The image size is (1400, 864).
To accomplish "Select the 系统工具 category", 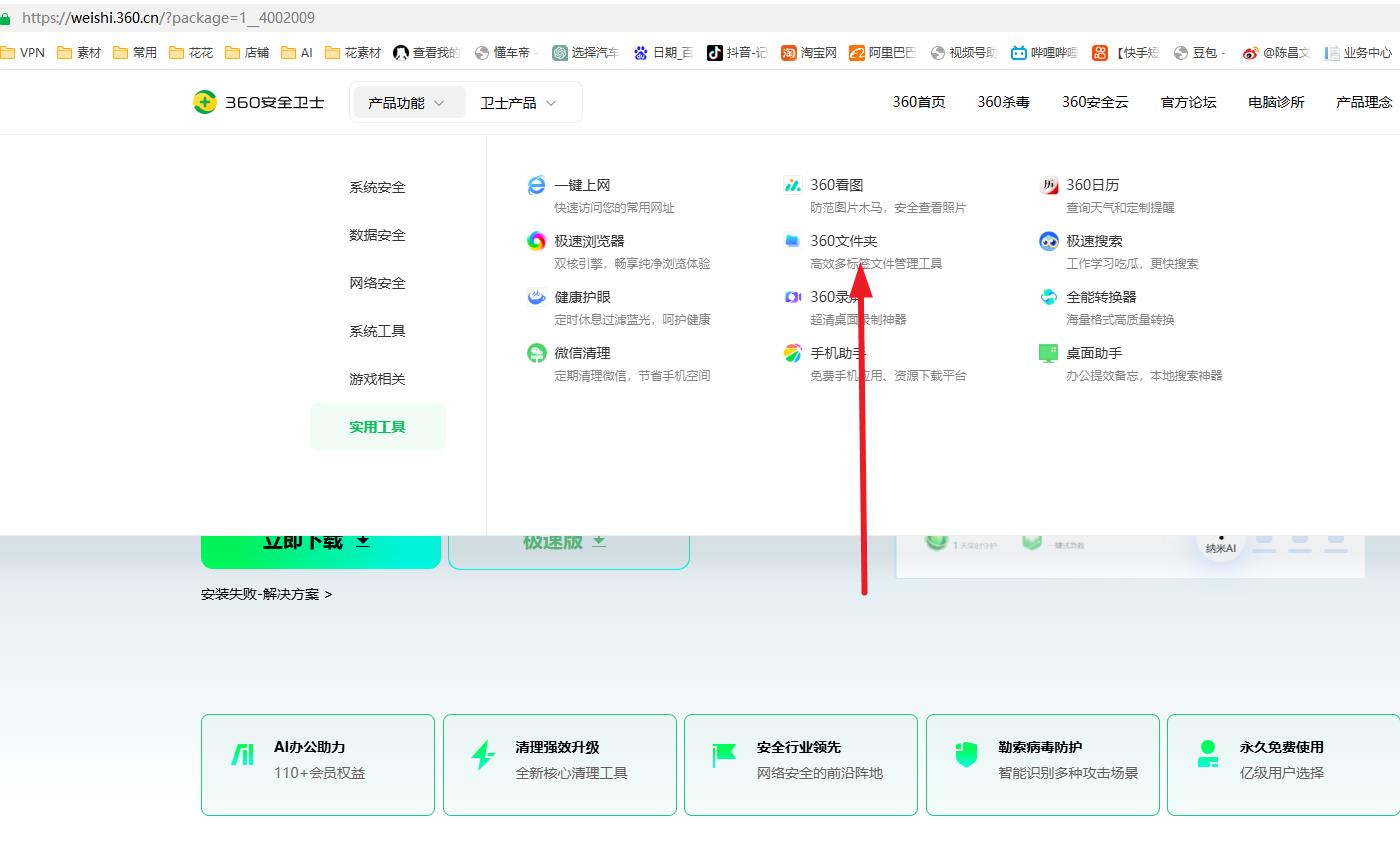I will click(377, 331).
